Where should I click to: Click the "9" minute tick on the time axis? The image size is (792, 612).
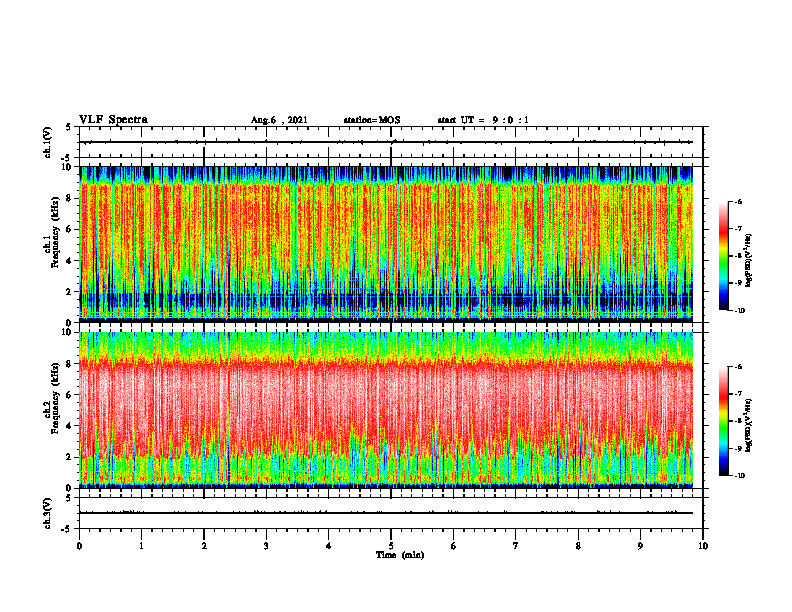[640, 546]
